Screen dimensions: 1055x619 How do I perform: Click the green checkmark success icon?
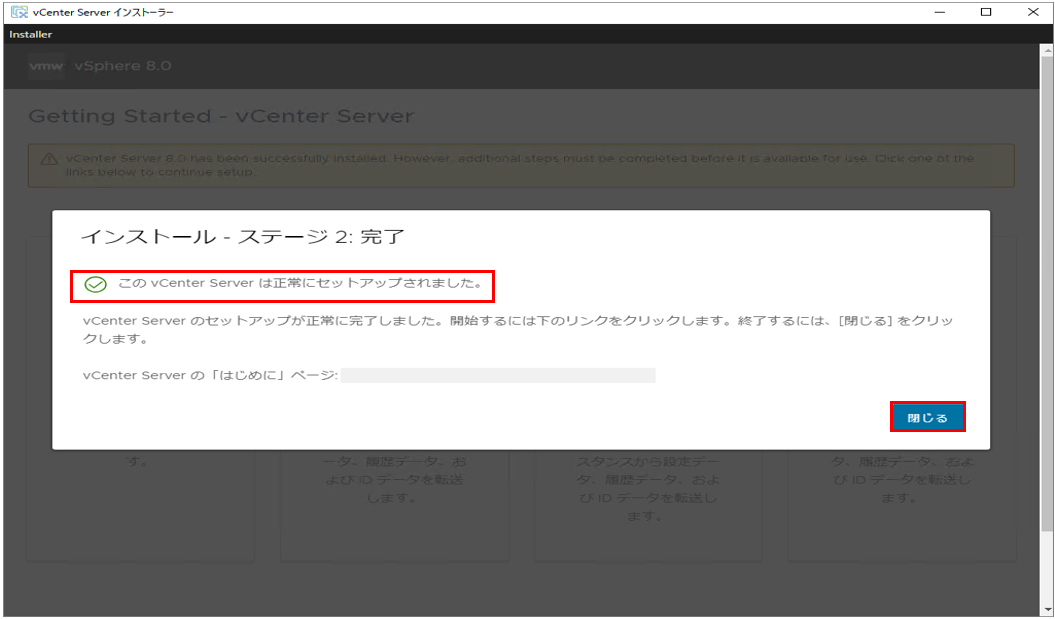click(96, 285)
